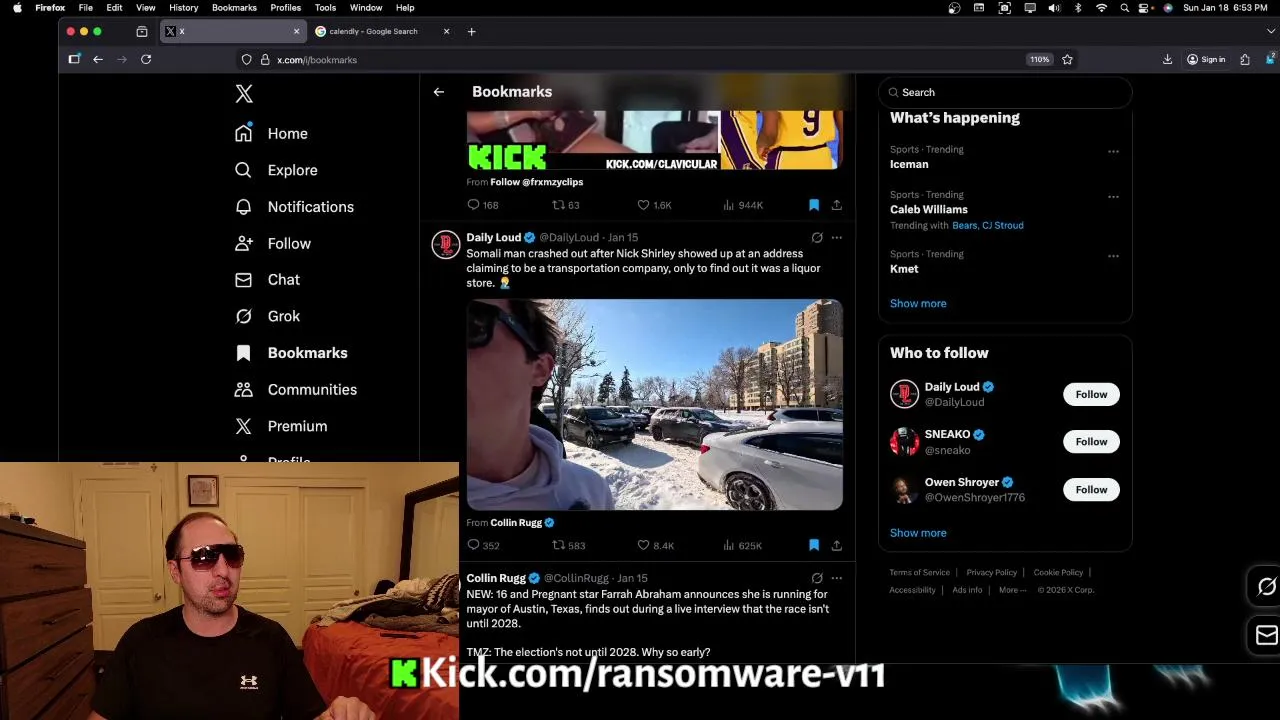Open more menu on Collin Rugg post

837,578
